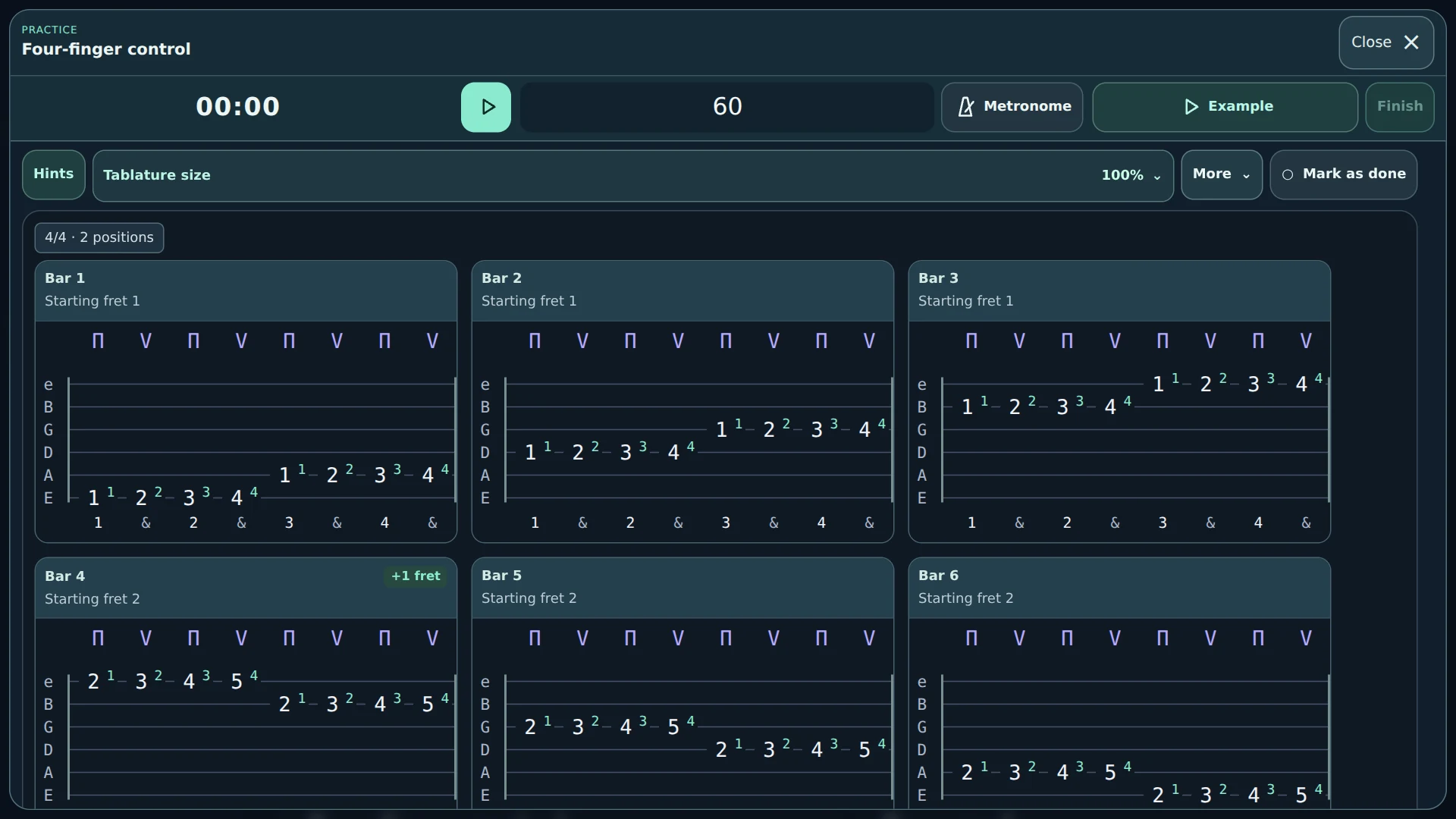The image size is (1456, 819).
Task: Click the Bar 1 heading
Action: 65,278
